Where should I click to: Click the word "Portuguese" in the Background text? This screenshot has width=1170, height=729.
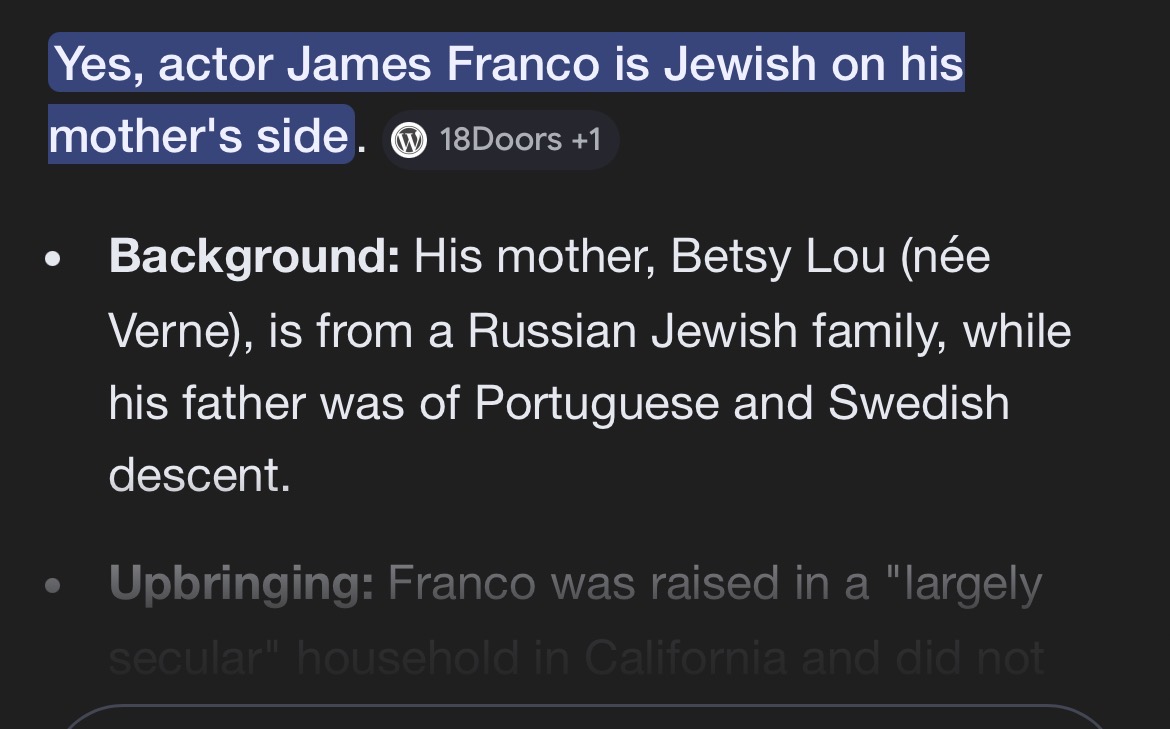coord(596,403)
